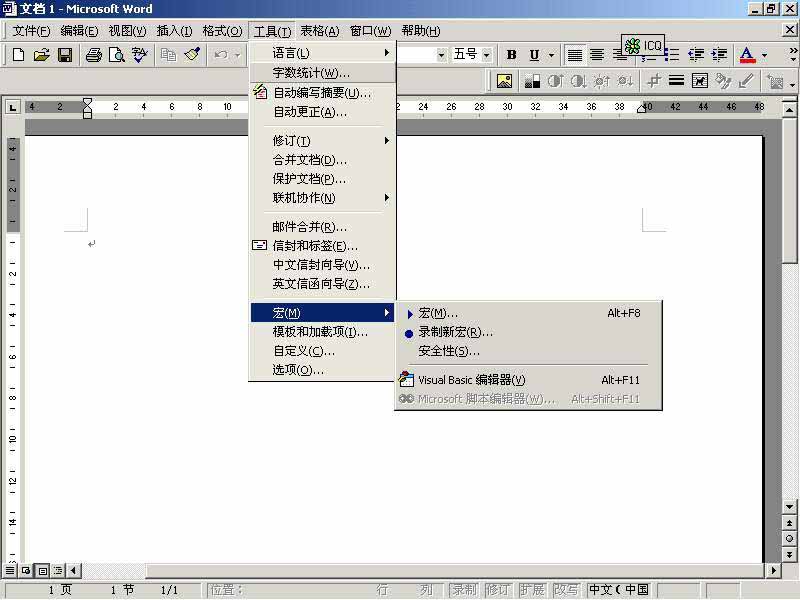
Task: Toggle bold formatting
Action: 511,57
